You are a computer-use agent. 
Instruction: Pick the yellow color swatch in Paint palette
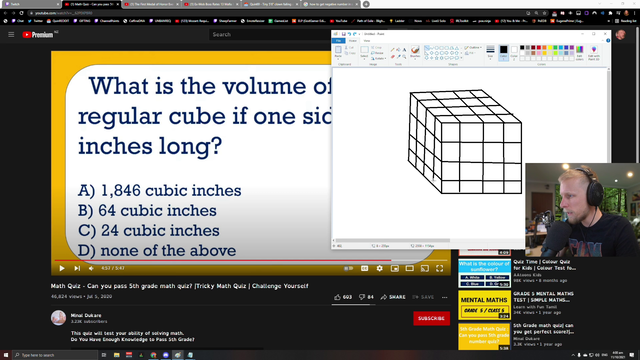550,47
